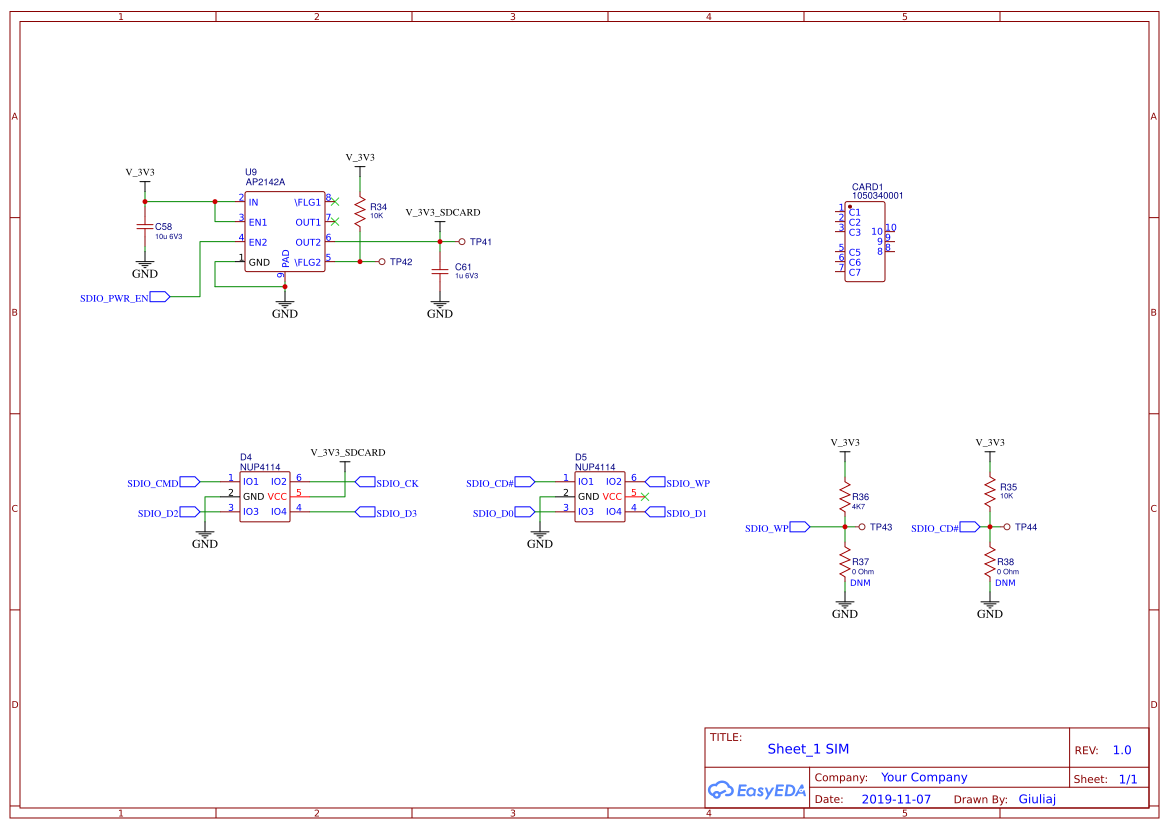Select the D4 NUP4114 component
This screenshot has width=1169, height=828.
265,496
